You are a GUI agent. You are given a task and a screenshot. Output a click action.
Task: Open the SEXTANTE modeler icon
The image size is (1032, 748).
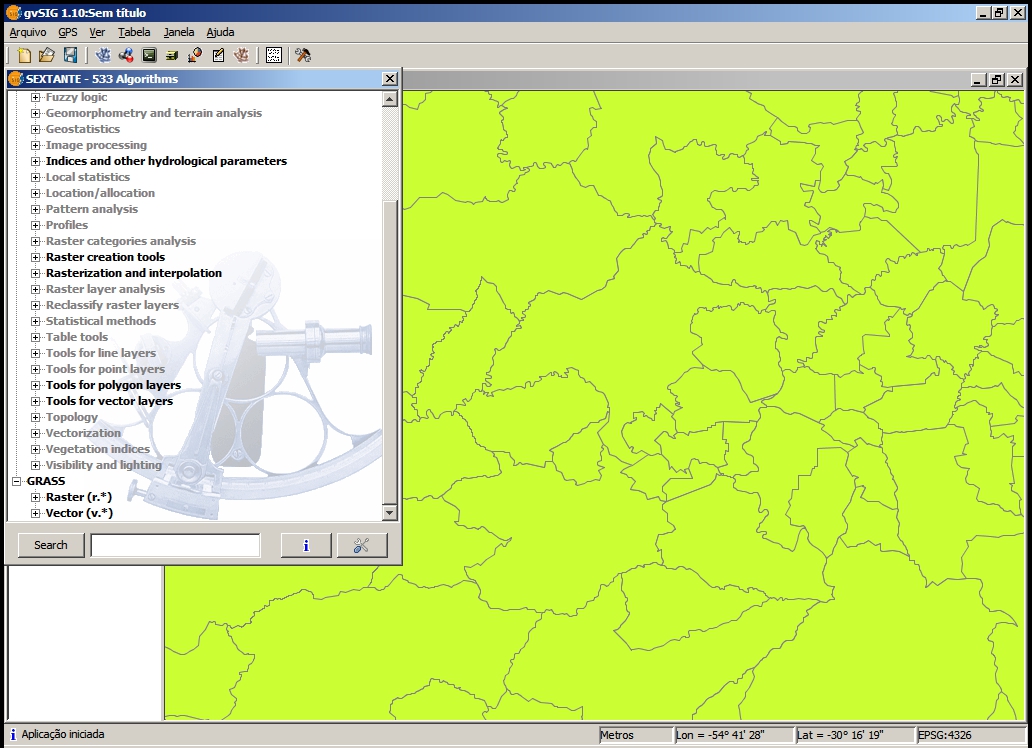click(x=126, y=55)
